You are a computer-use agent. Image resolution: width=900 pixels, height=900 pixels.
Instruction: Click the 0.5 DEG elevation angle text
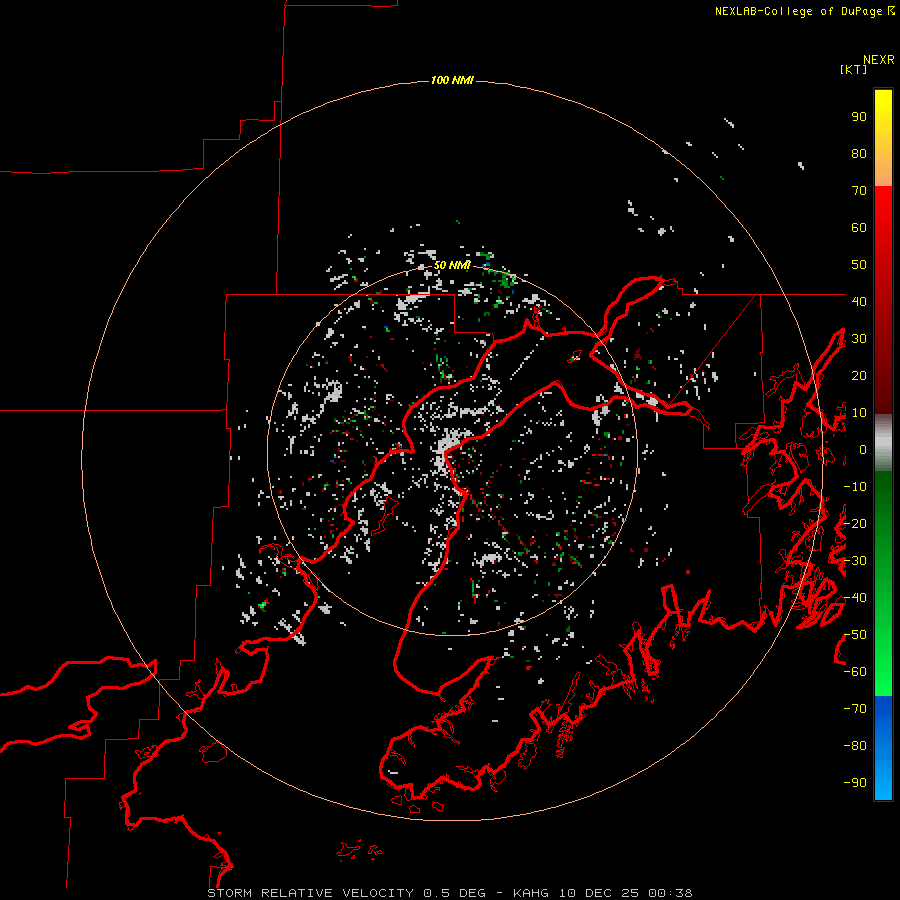(x=455, y=893)
